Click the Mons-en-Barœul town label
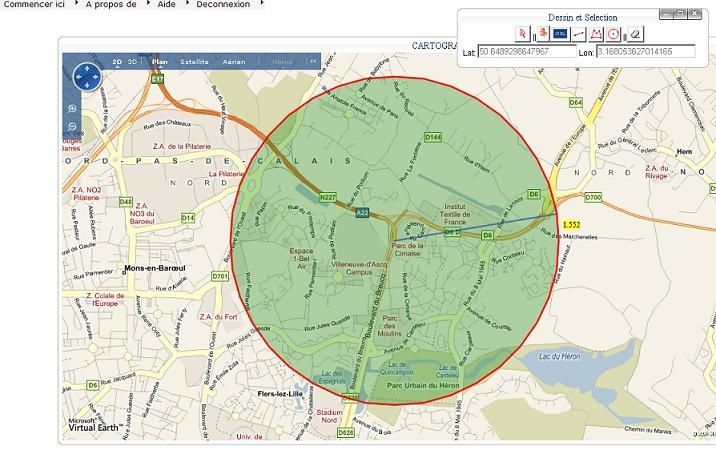Viewport: 716px width, 450px height. (x=155, y=268)
